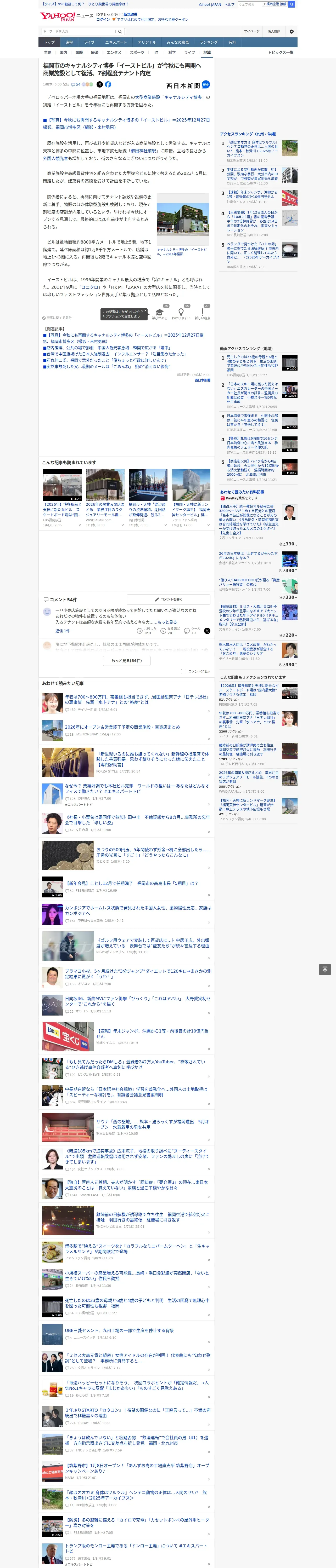Screen dimensions: 336x1568
Task: Open the ランキング tab
Action: [209, 43]
